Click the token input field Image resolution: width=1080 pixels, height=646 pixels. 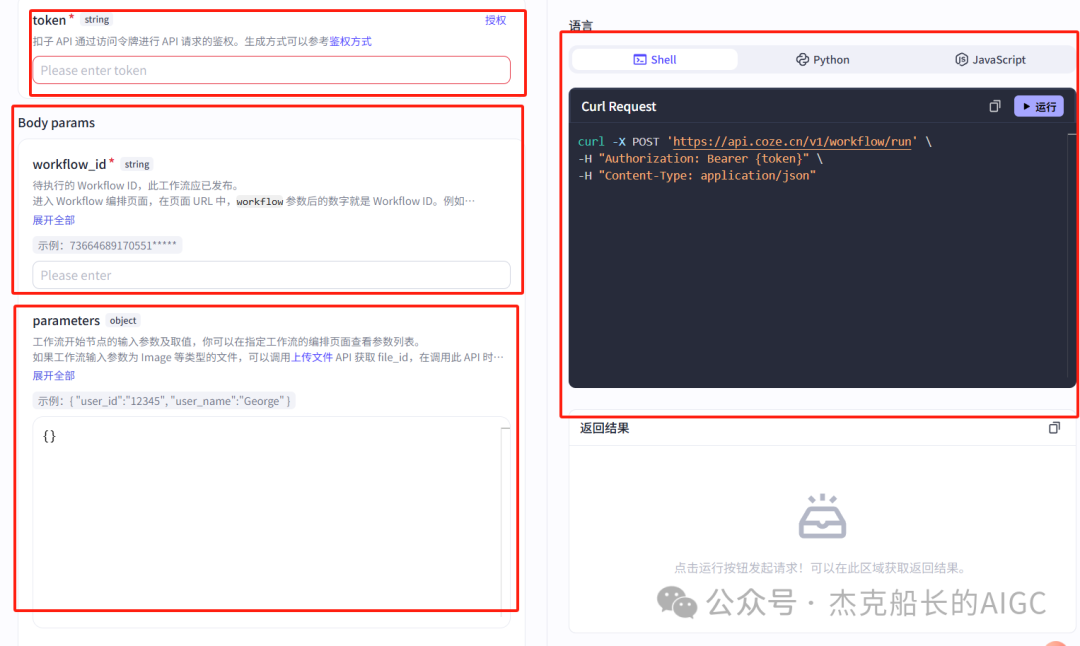271,70
